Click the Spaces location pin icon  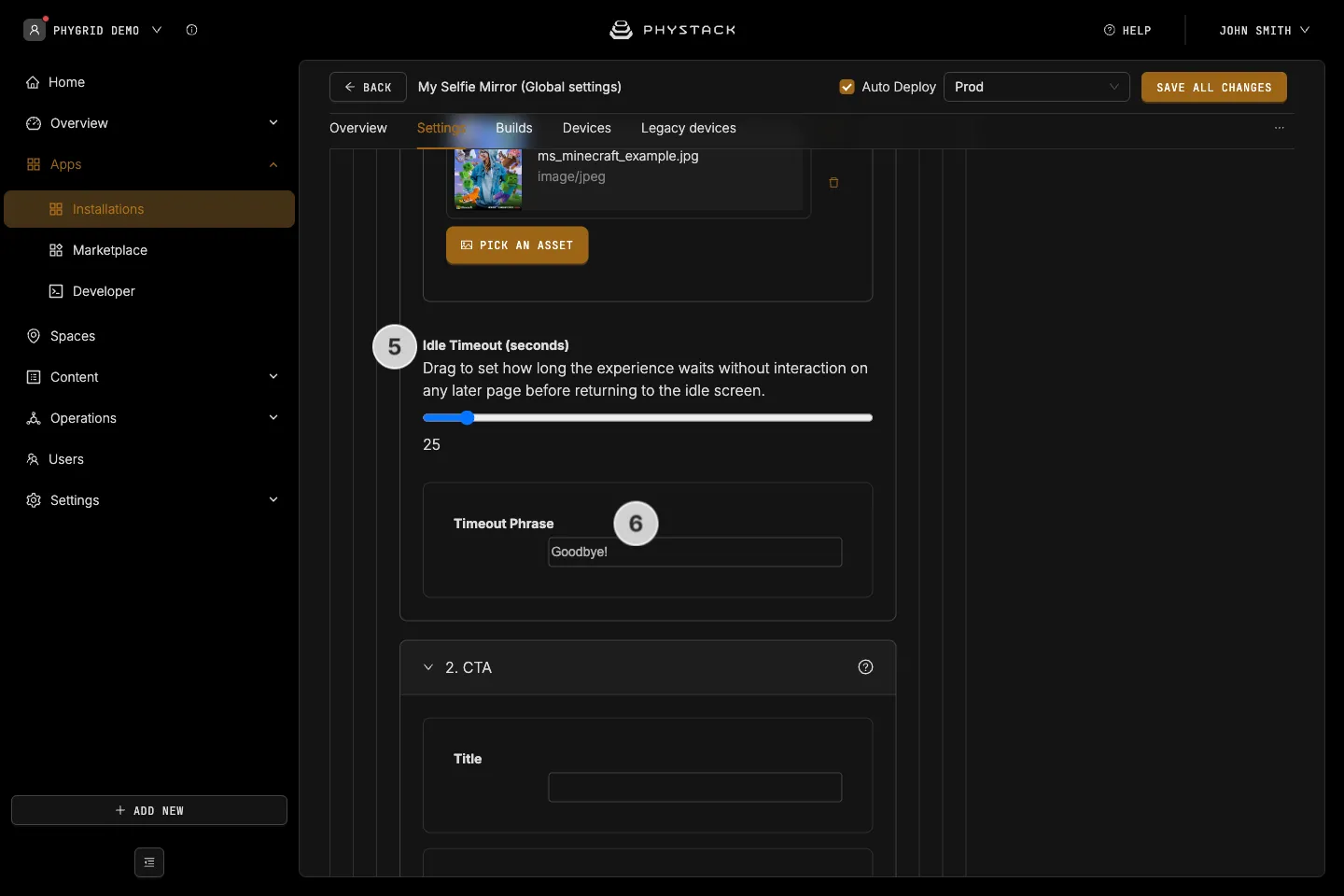tap(34, 336)
